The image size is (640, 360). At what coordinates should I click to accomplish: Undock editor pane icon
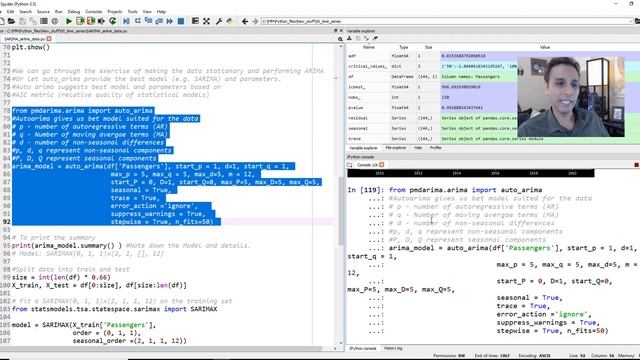click(336, 31)
